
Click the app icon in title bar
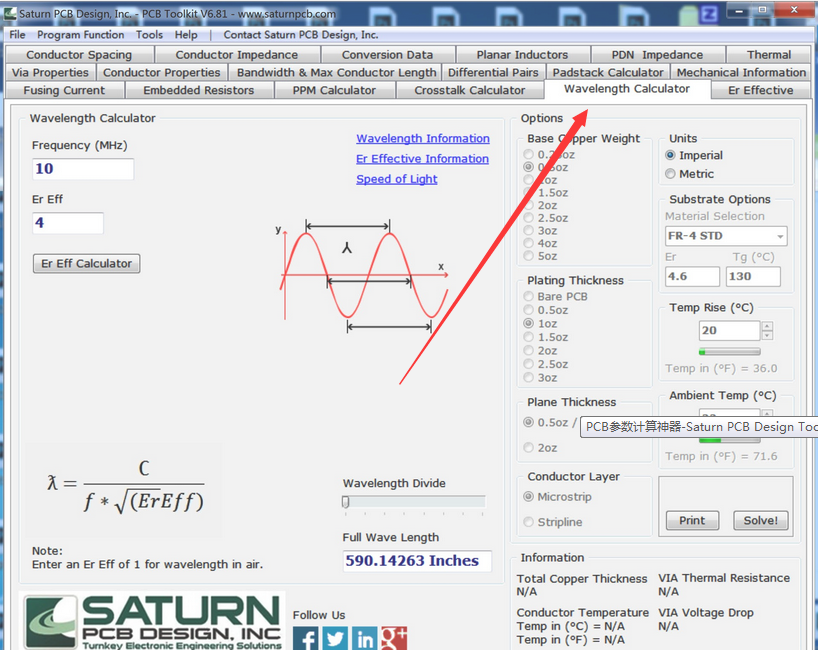click(9, 14)
